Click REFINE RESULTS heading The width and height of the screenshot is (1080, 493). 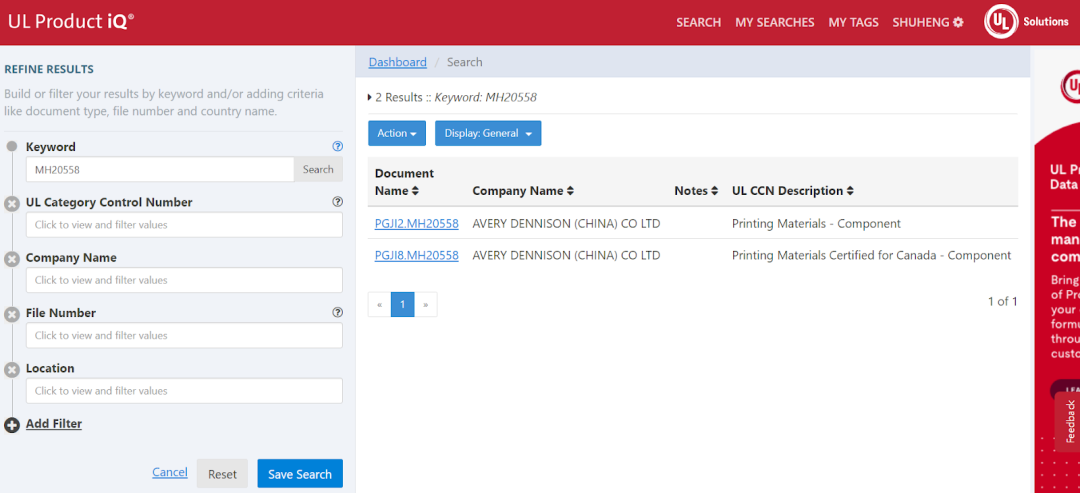click(49, 69)
